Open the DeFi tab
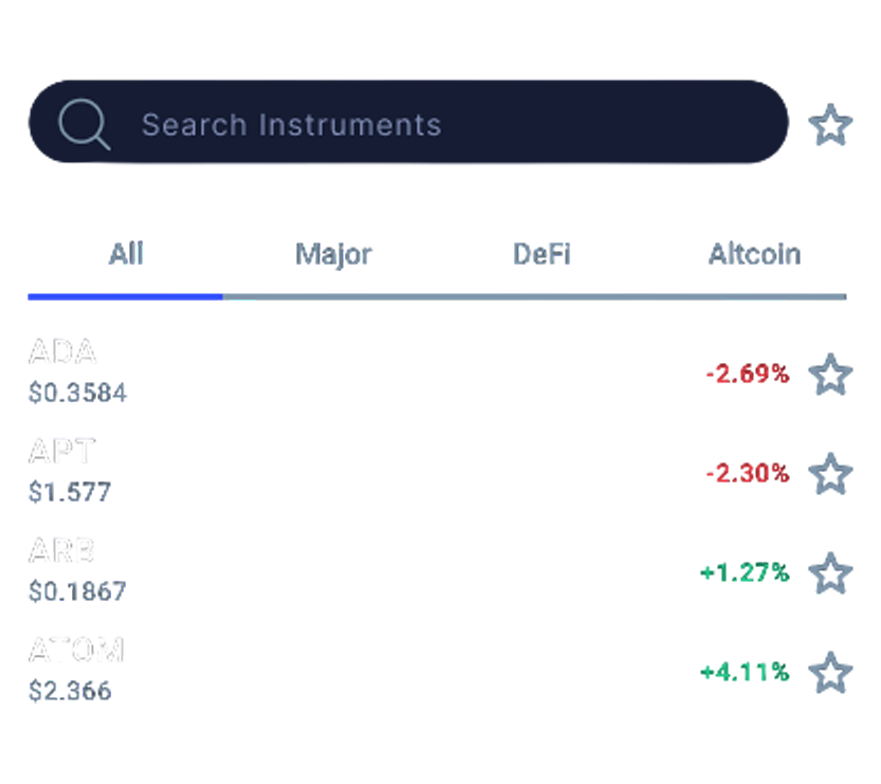The height and width of the screenshot is (784, 881). click(x=541, y=257)
